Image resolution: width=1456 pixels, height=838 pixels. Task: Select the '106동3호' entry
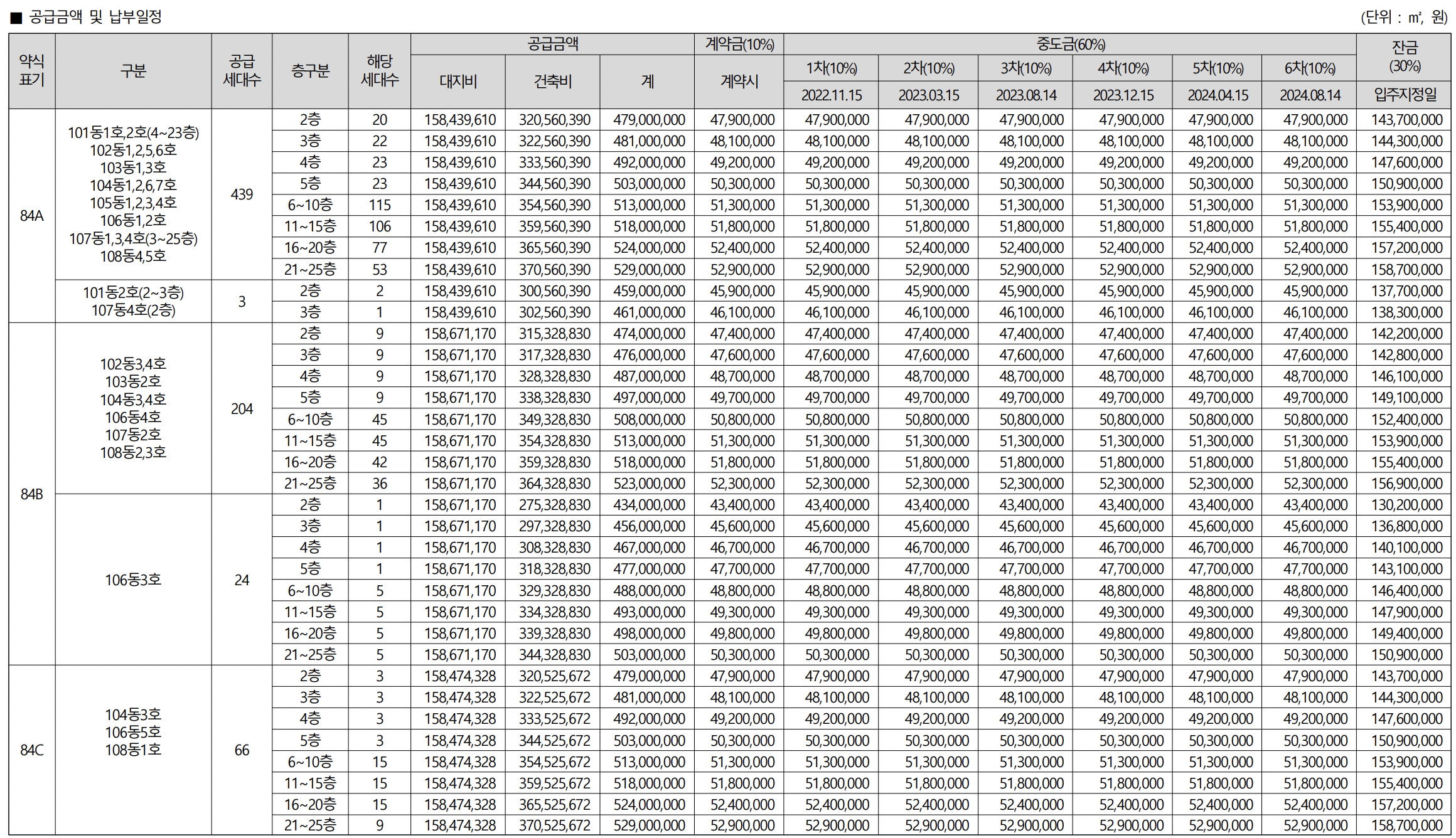tap(133, 580)
